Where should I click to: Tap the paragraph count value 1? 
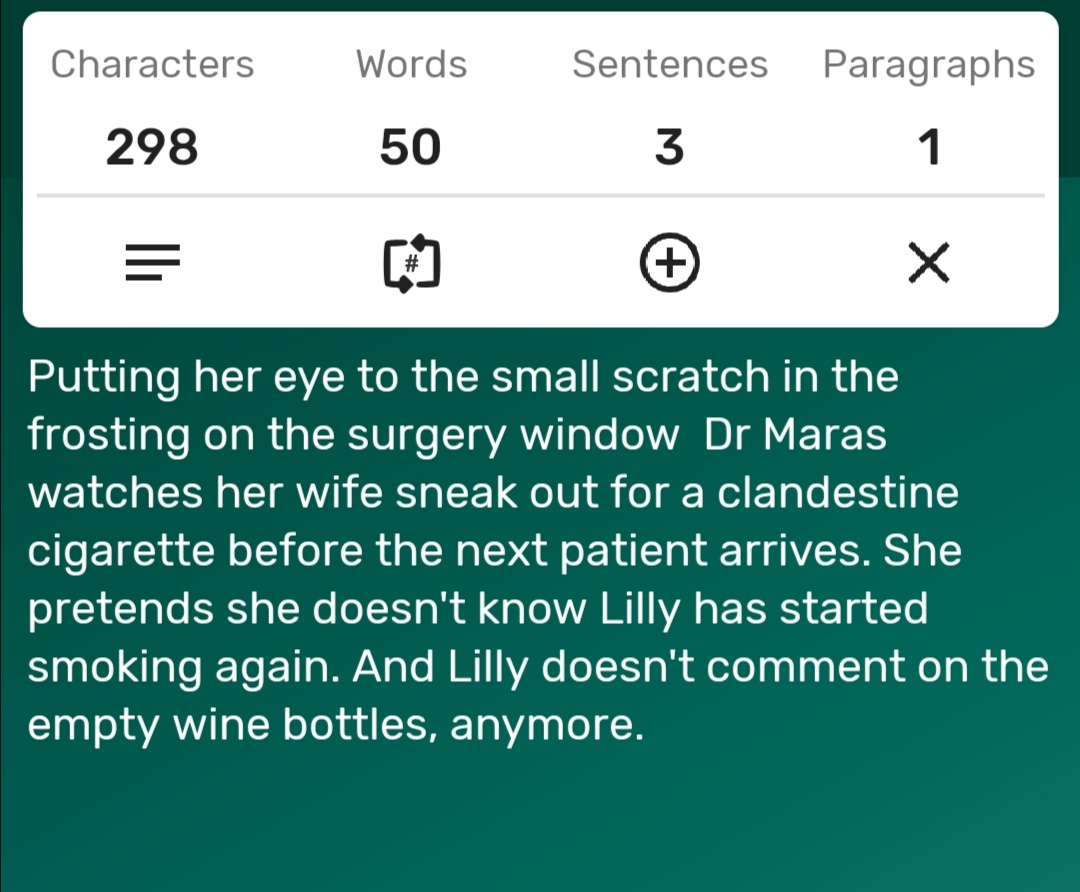(929, 147)
